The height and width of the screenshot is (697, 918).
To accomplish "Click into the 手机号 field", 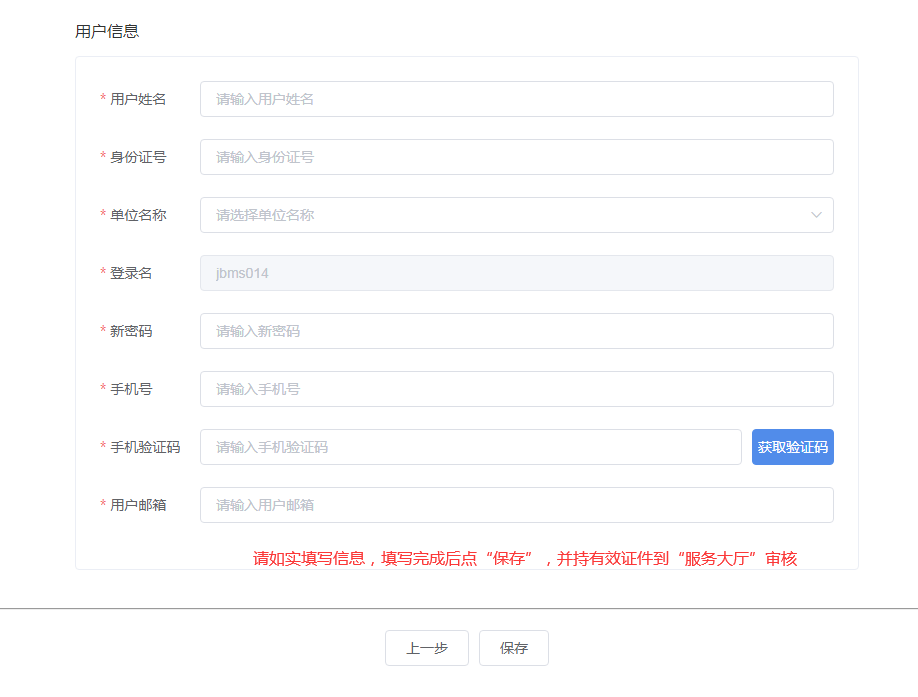I will click(x=516, y=389).
